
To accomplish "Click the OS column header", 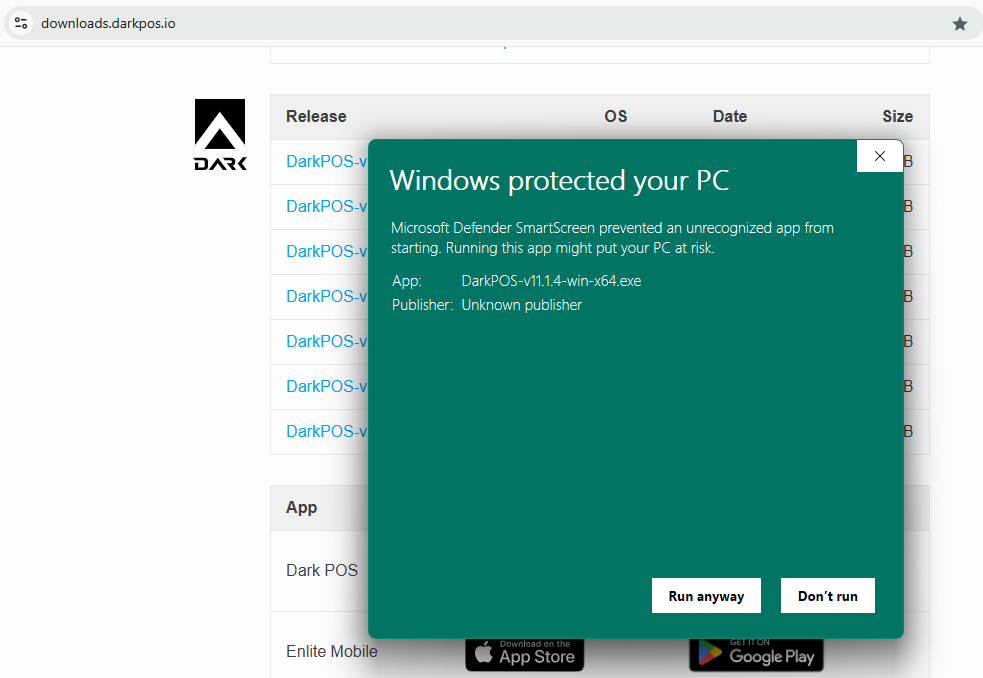I will point(616,117).
